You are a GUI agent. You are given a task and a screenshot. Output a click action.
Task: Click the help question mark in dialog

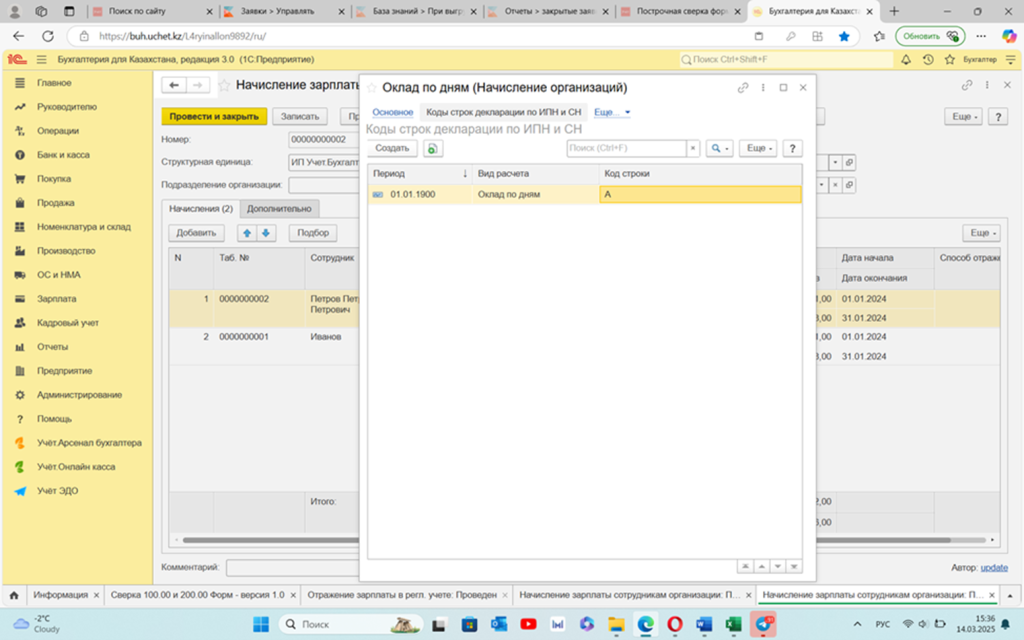click(792, 148)
